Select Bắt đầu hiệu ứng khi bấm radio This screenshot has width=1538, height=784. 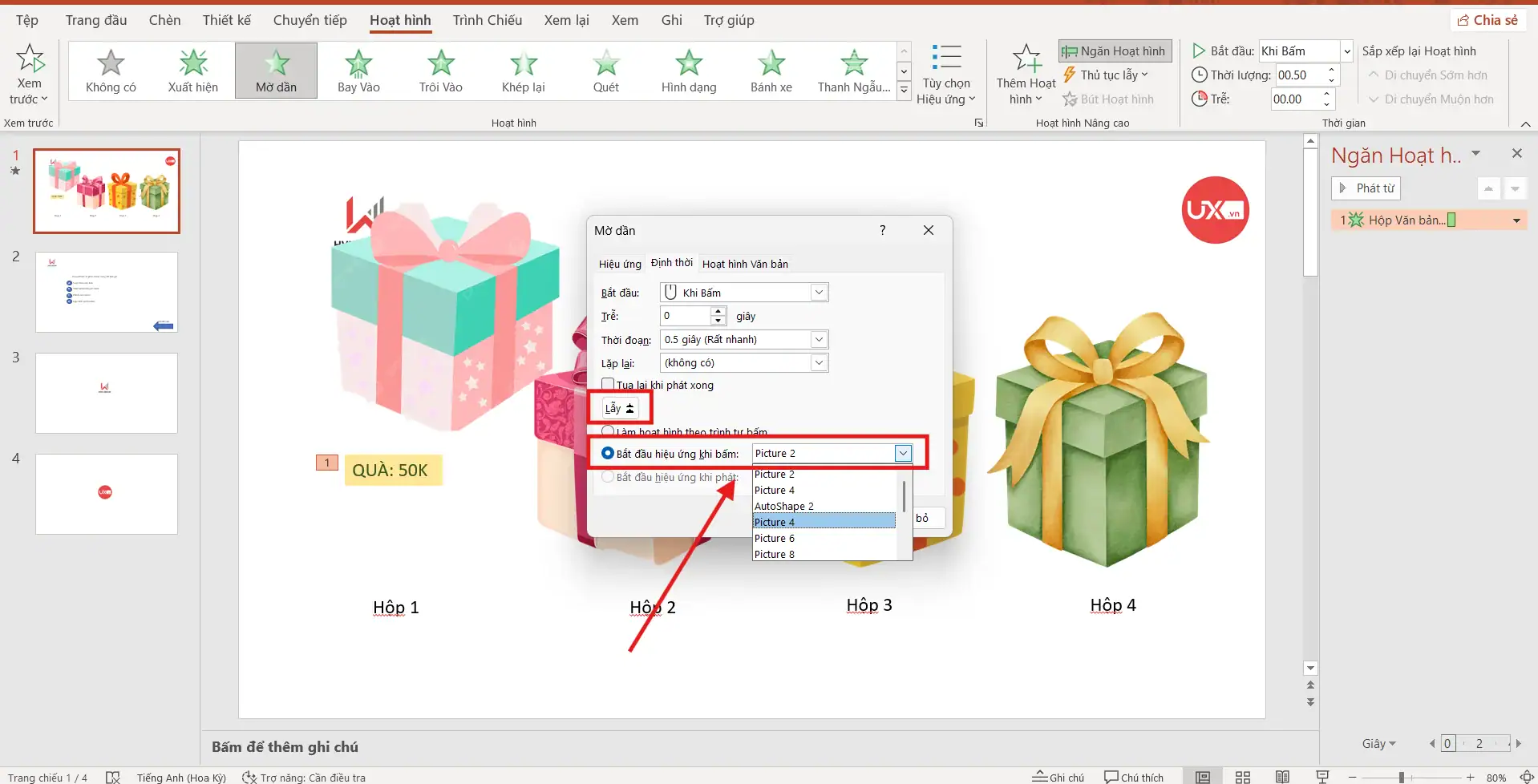coord(608,454)
